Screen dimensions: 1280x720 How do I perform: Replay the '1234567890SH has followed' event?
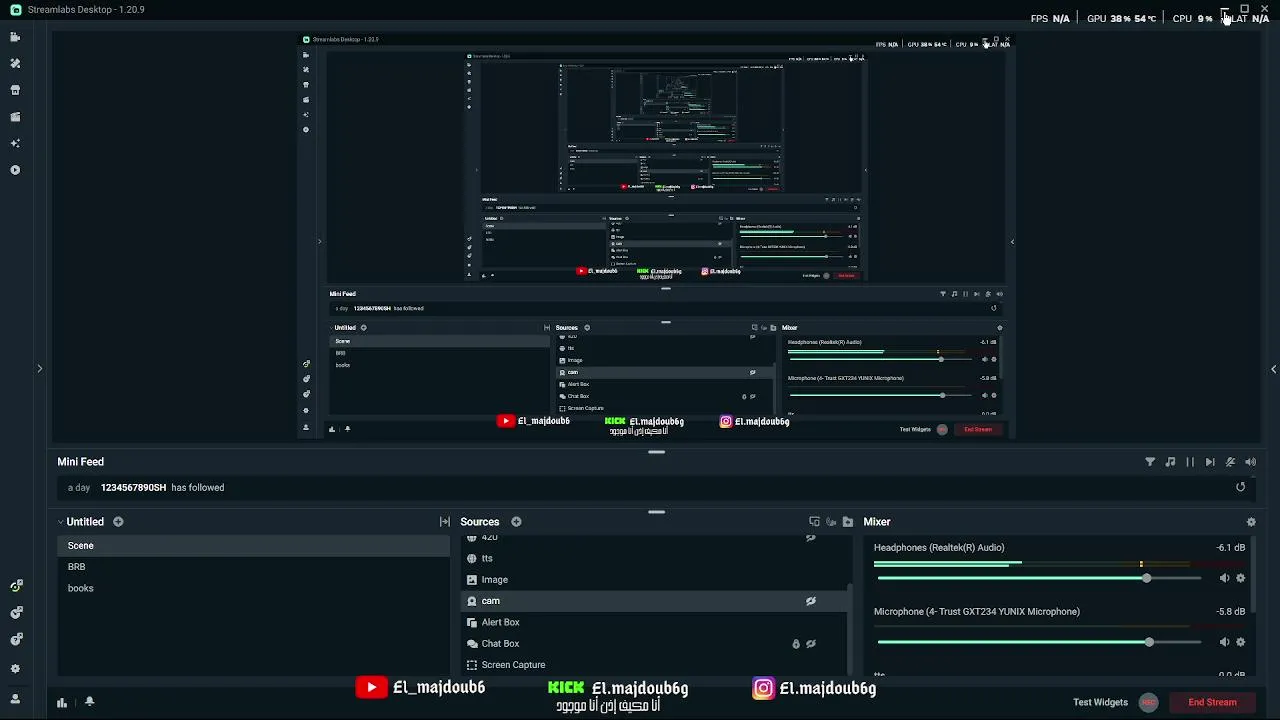pyautogui.click(x=1241, y=487)
